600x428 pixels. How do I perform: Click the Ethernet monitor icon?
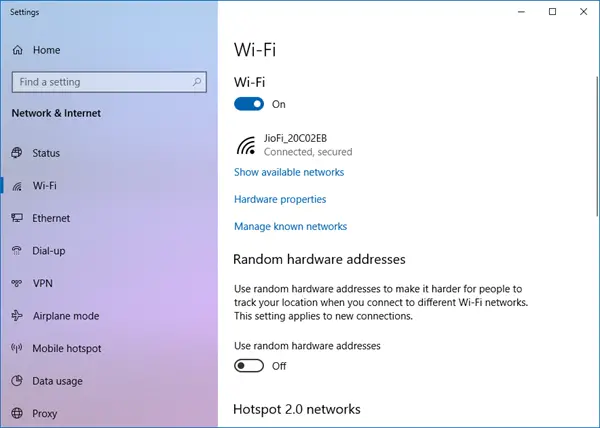pyautogui.click(x=17, y=218)
